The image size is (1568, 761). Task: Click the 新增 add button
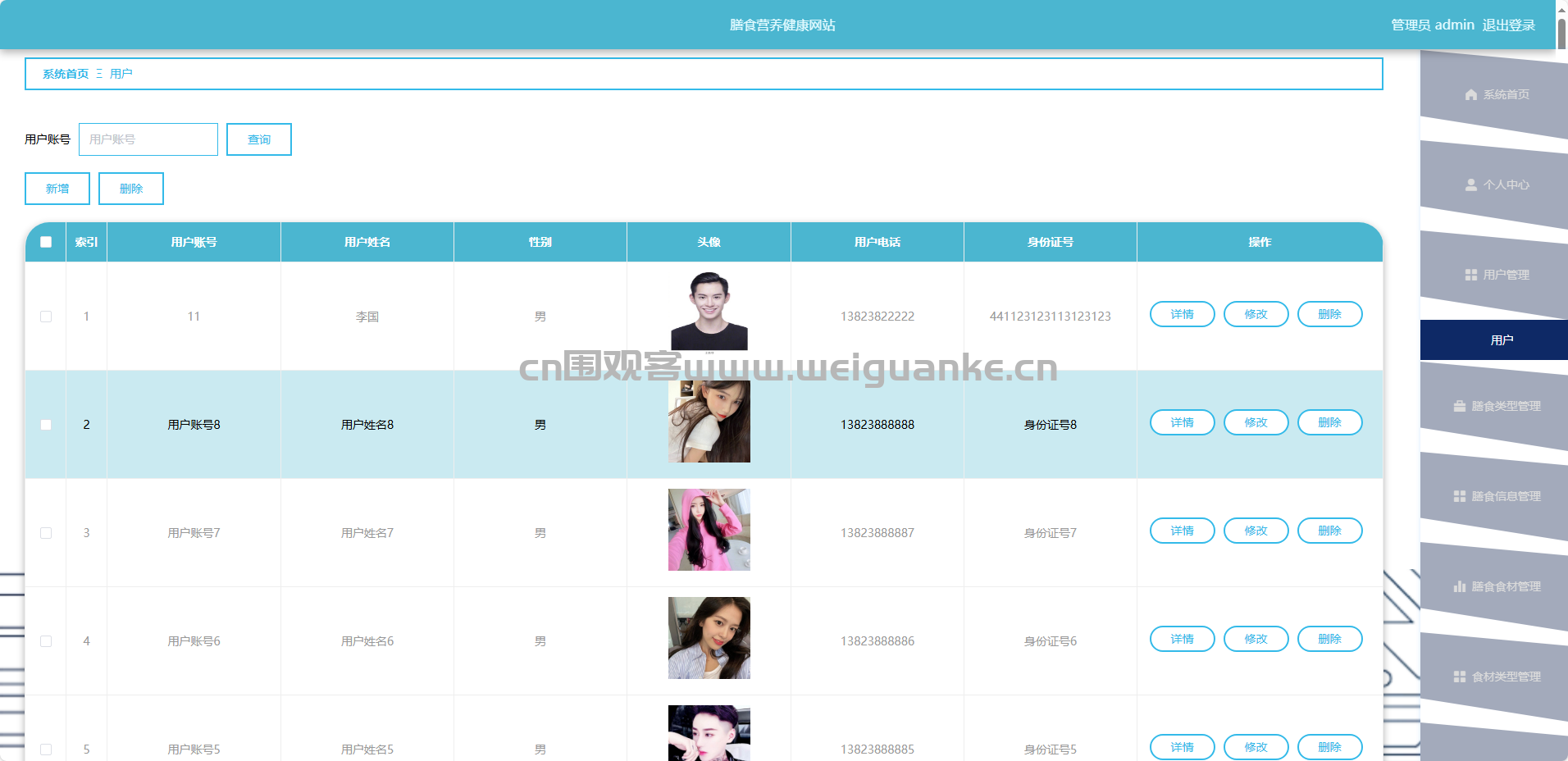point(57,189)
